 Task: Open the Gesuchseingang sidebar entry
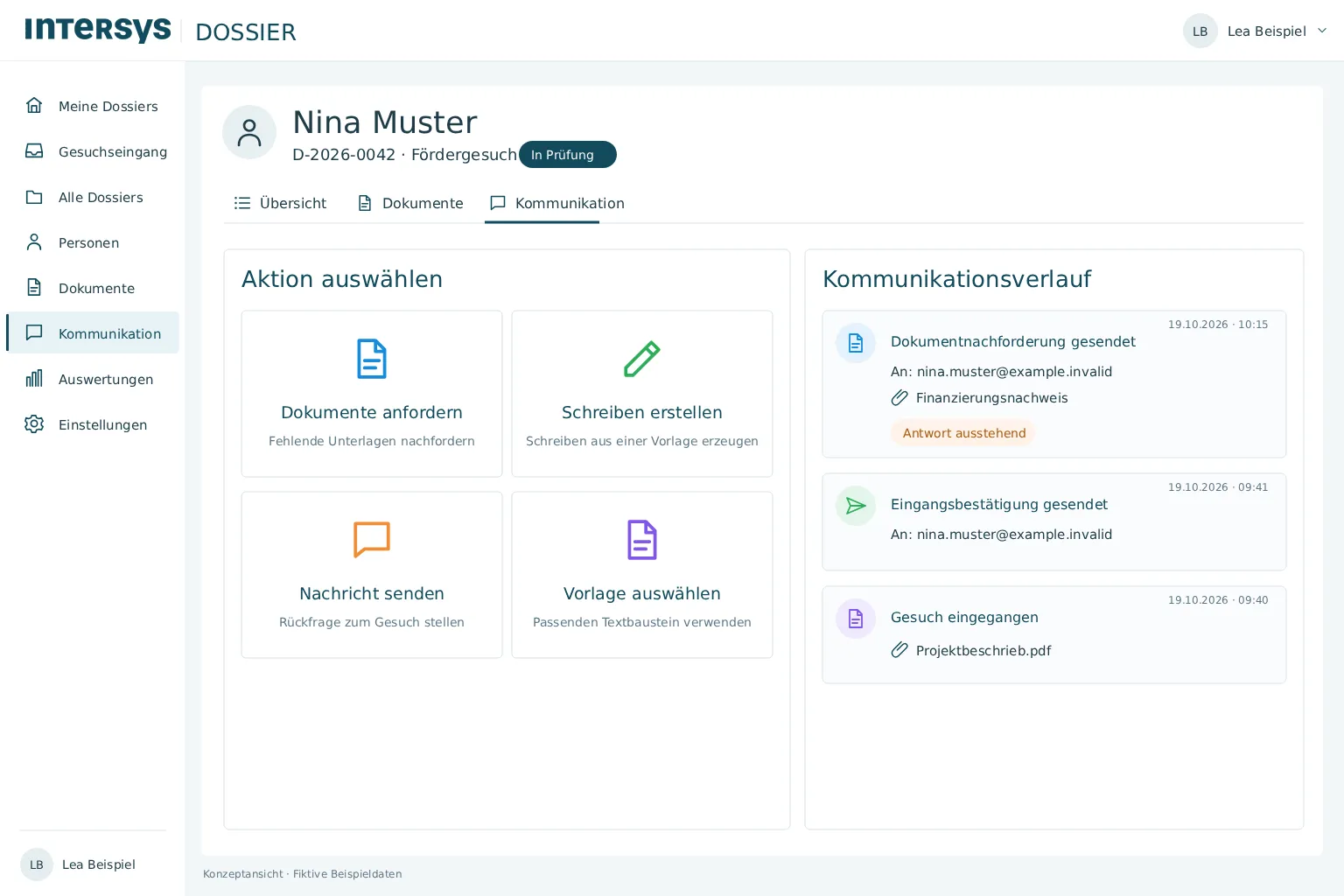93,151
